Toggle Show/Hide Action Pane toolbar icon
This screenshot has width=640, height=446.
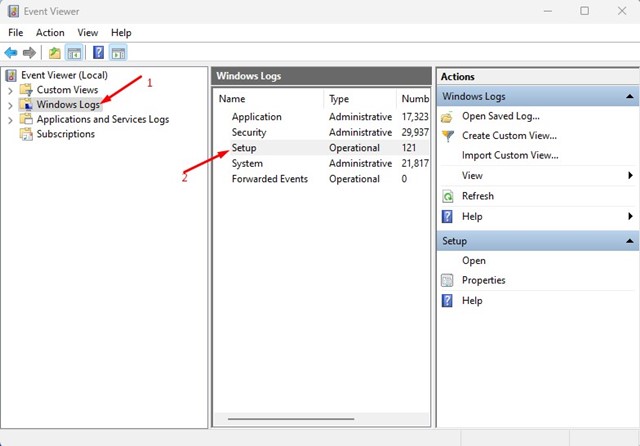pos(118,52)
